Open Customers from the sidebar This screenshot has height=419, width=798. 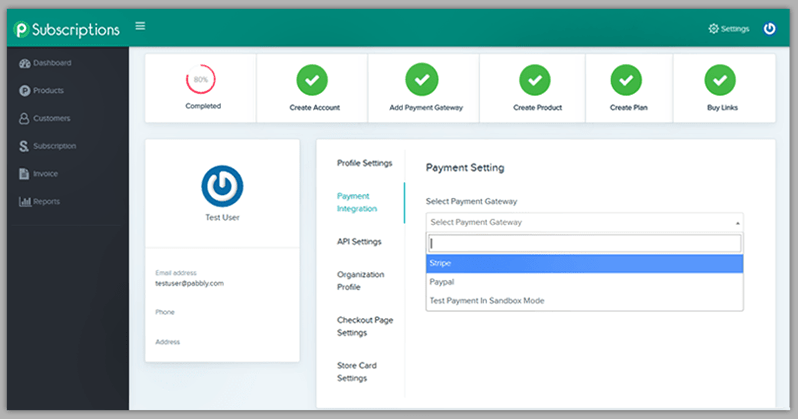(x=24, y=119)
